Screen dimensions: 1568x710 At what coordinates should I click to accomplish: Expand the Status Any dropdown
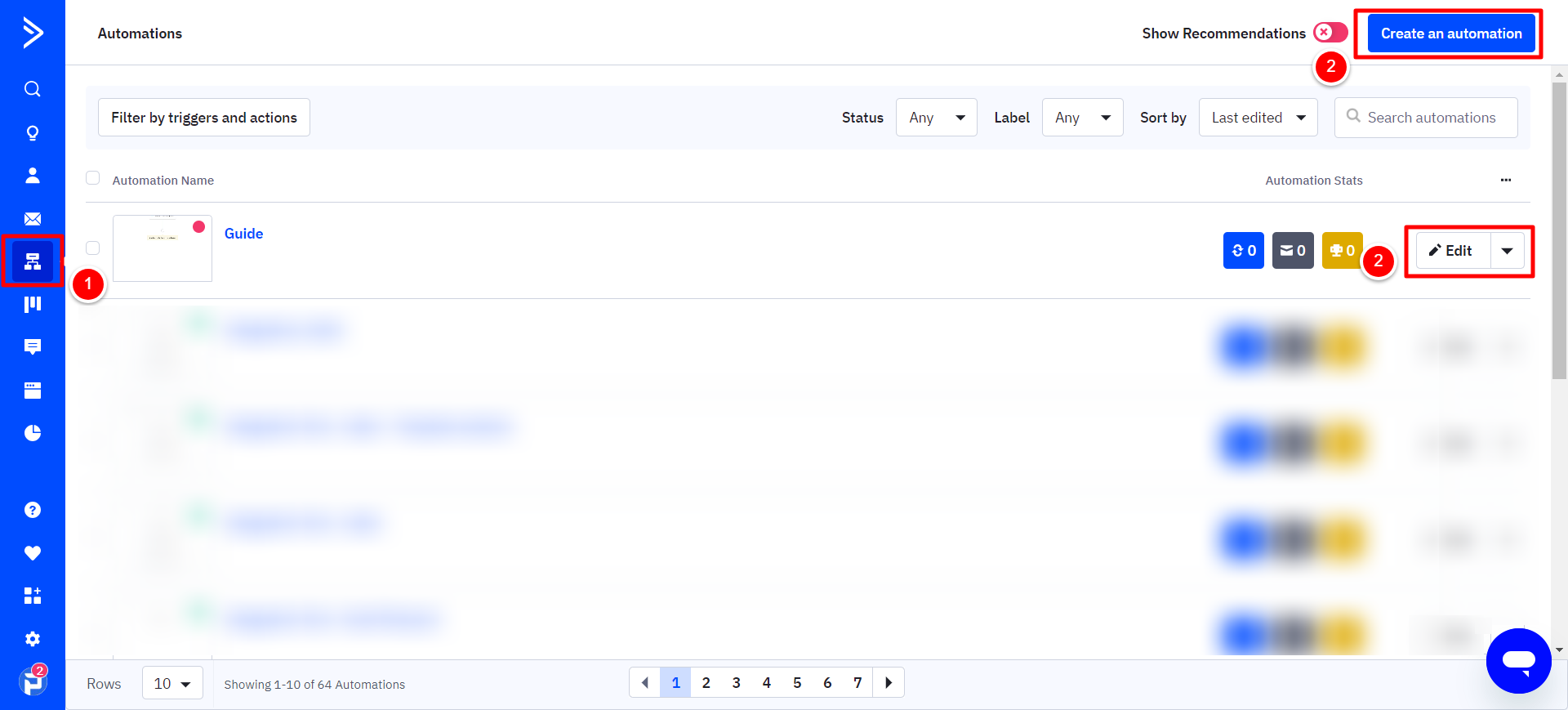(x=937, y=118)
